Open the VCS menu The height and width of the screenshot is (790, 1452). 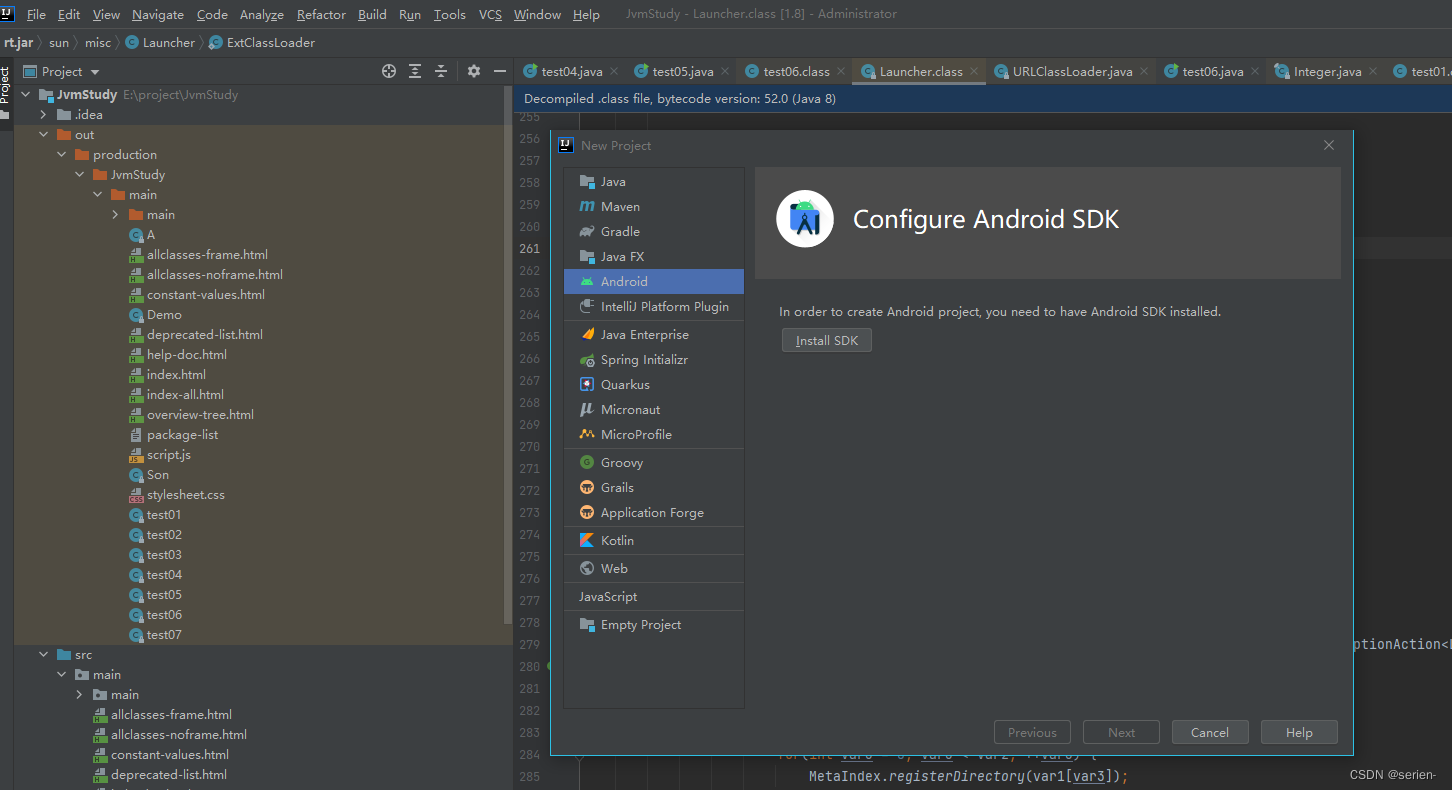point(490,14)
